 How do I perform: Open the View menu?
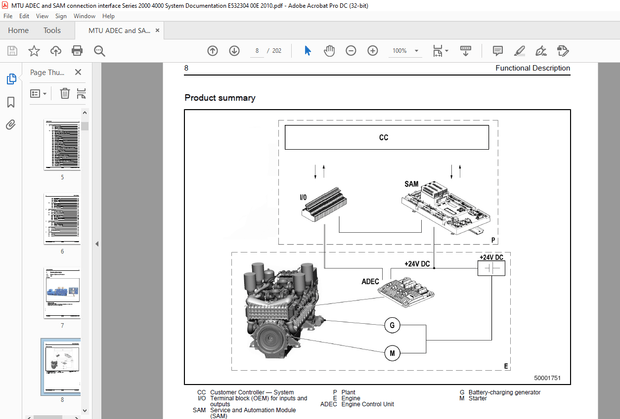42,16
